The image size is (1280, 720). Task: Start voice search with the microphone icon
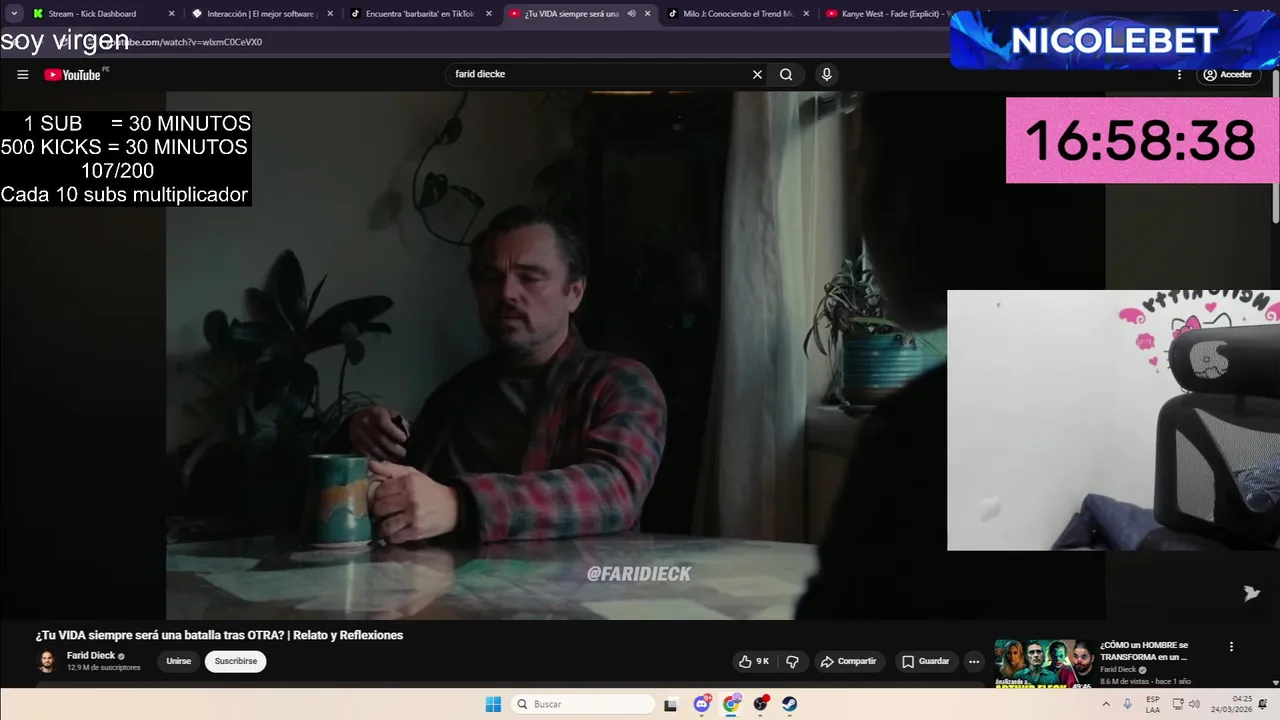[826, 74]
